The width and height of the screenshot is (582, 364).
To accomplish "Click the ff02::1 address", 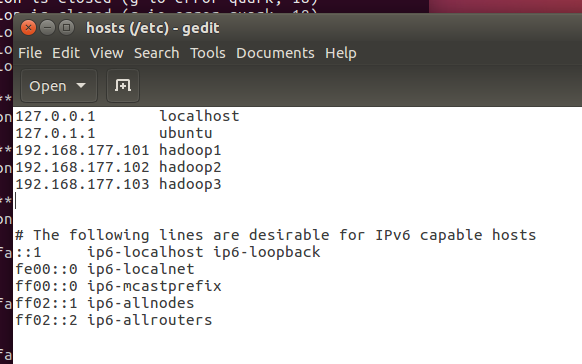I will click(46, 304).
